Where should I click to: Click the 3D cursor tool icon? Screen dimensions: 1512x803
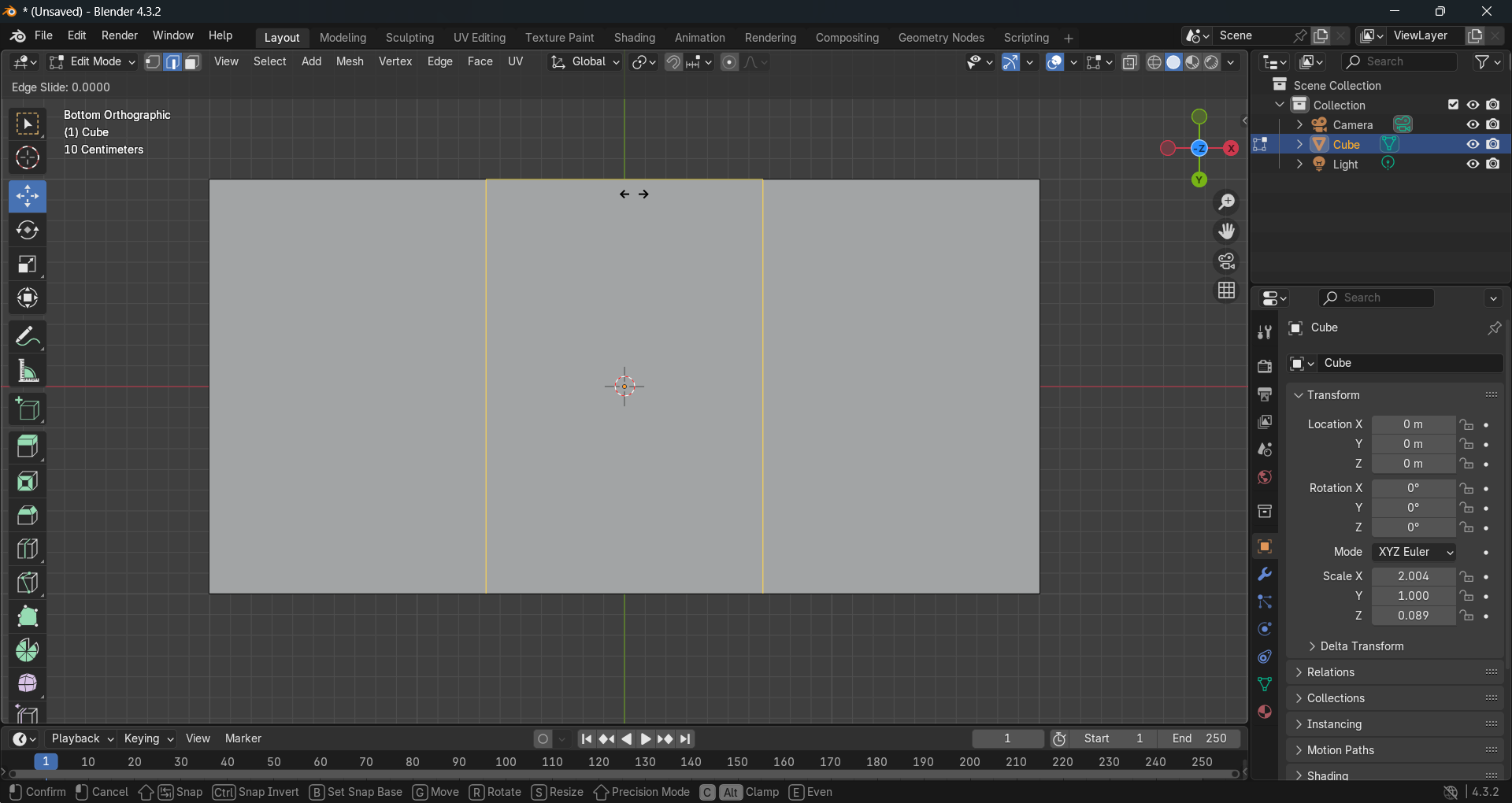pos(28,158)
